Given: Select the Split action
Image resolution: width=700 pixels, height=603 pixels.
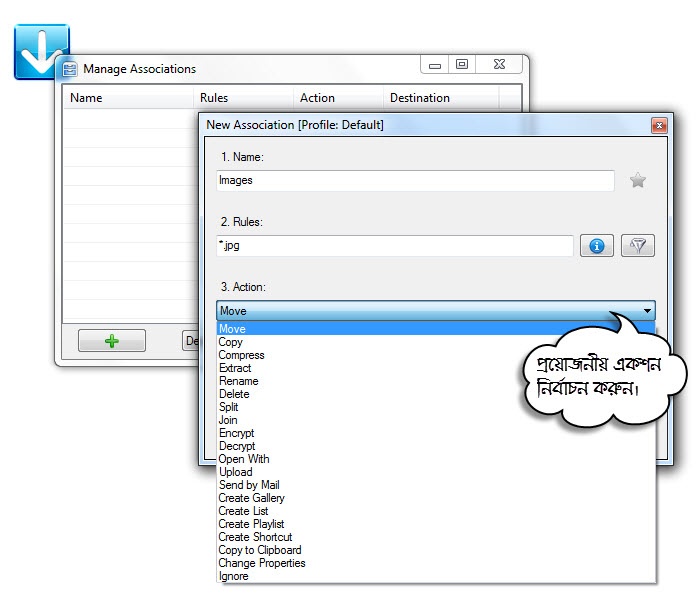Looking at the screenshot, I should pos(436,407).
